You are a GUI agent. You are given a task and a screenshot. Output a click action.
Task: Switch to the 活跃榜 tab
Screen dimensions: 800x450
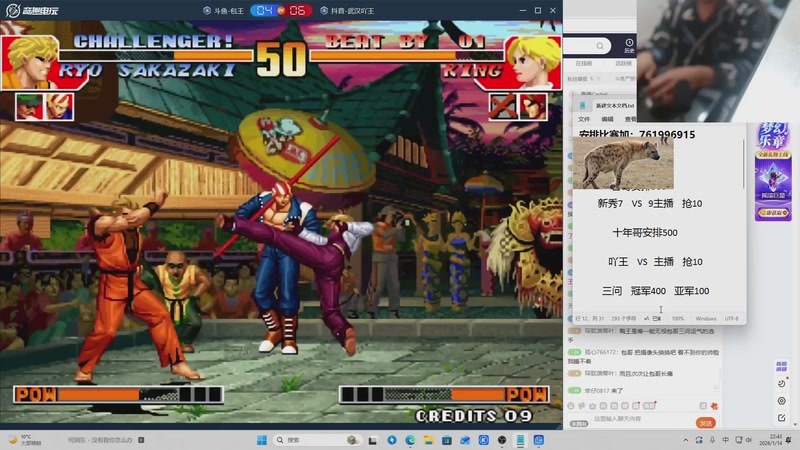tap(623, 63)
